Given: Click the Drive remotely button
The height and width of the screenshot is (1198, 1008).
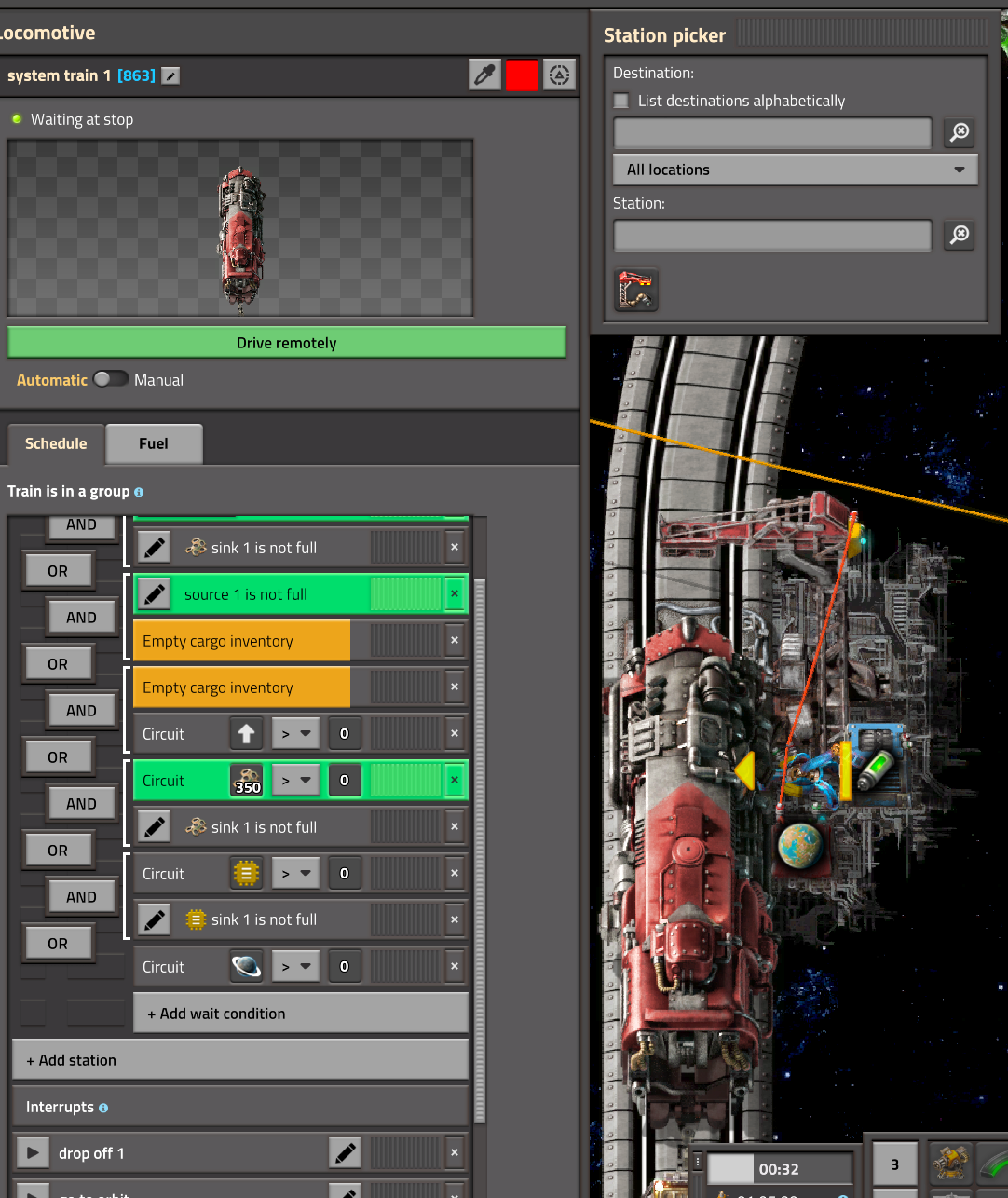Looking at the screenshot, I should coord(287,343).
